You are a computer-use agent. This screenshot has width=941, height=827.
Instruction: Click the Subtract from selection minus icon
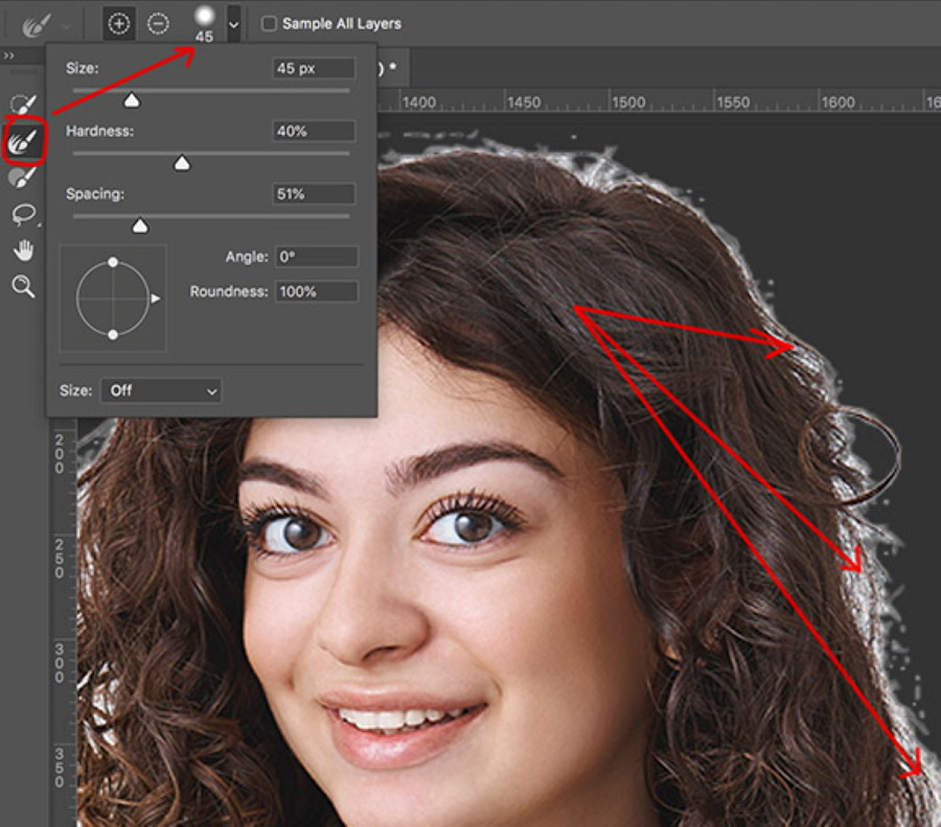(158, 23)
